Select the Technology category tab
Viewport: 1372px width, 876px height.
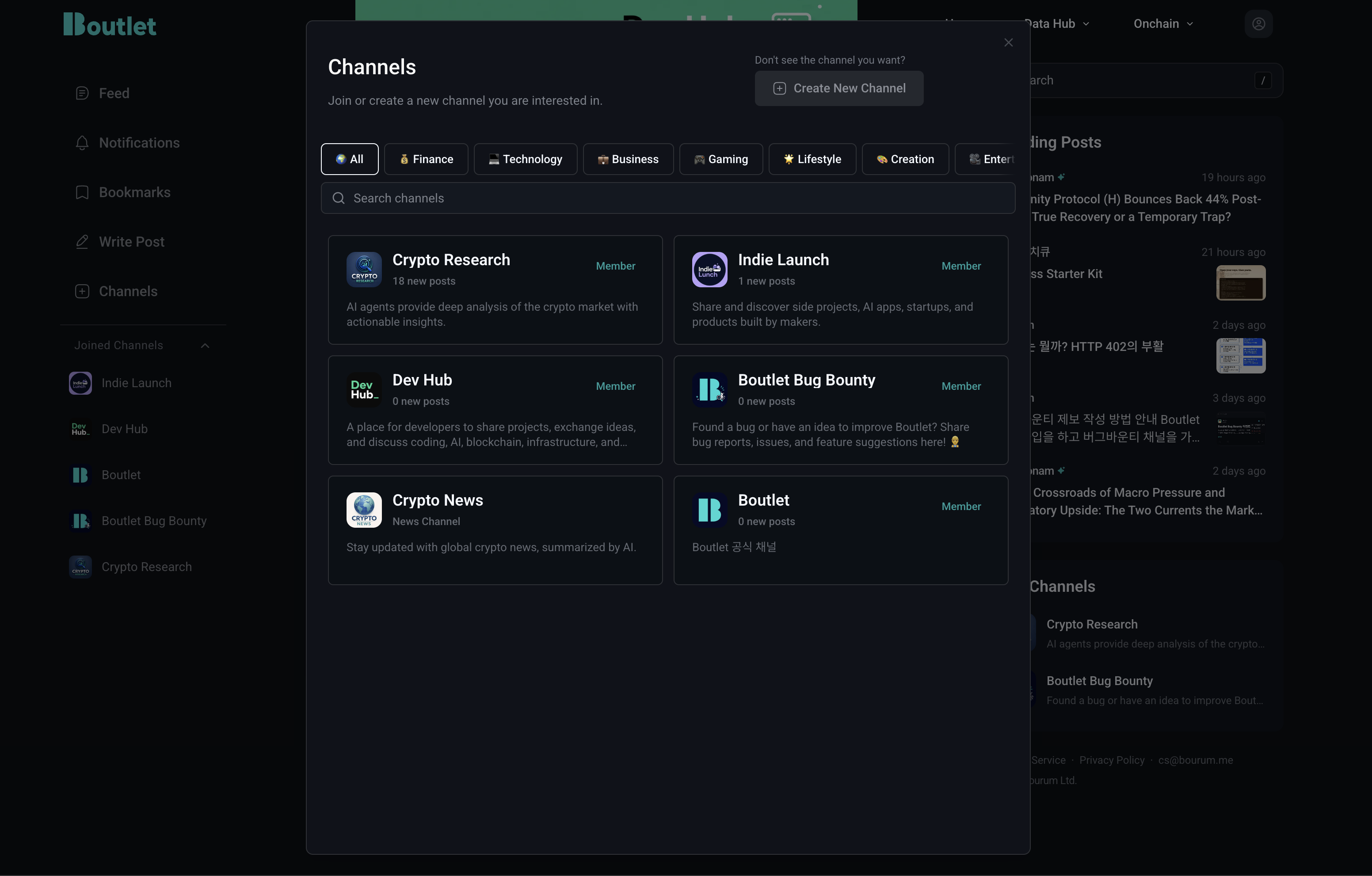[525, 160]
